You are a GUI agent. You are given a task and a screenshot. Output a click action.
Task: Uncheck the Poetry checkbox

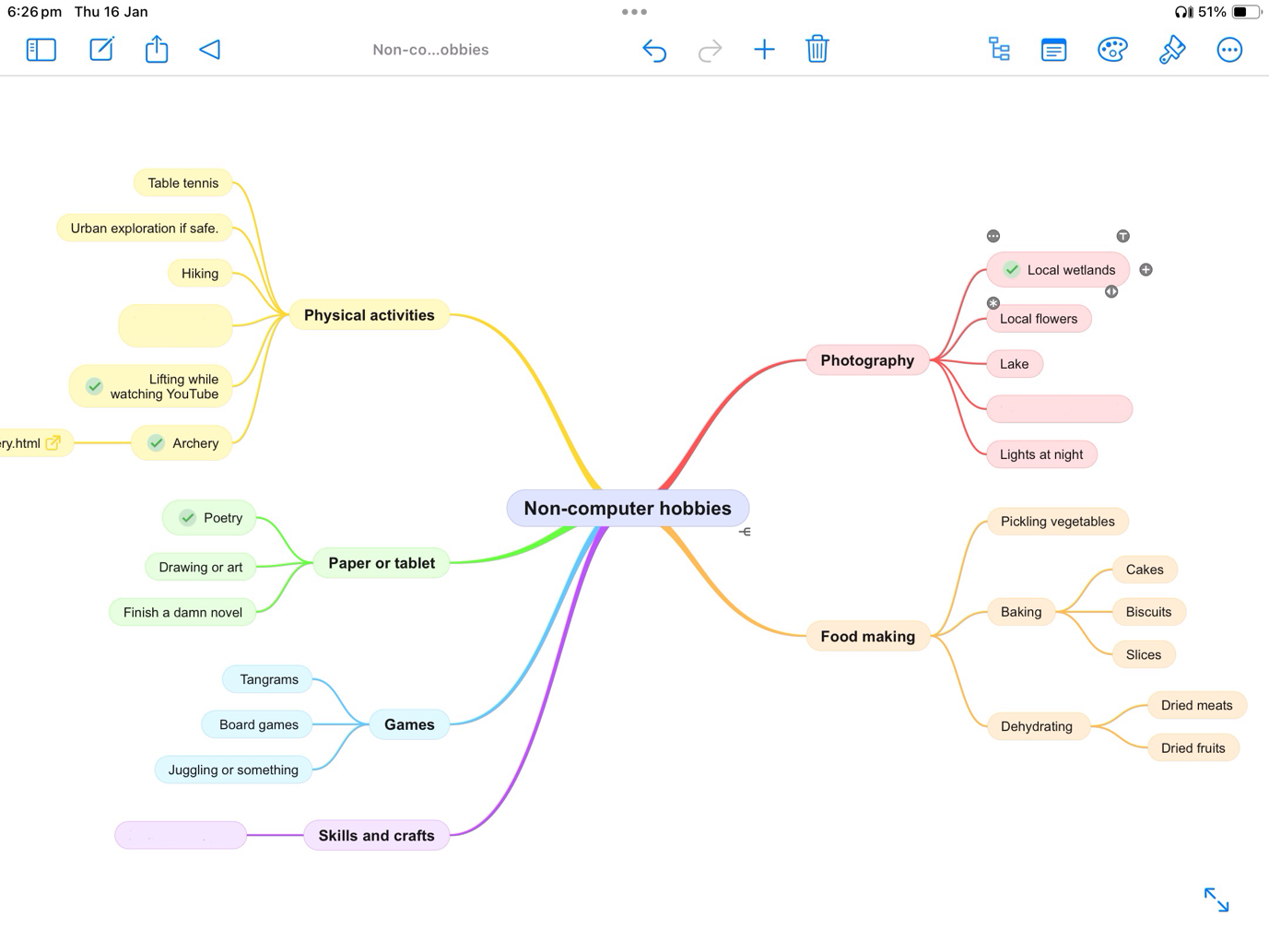[x=188, y=518]
